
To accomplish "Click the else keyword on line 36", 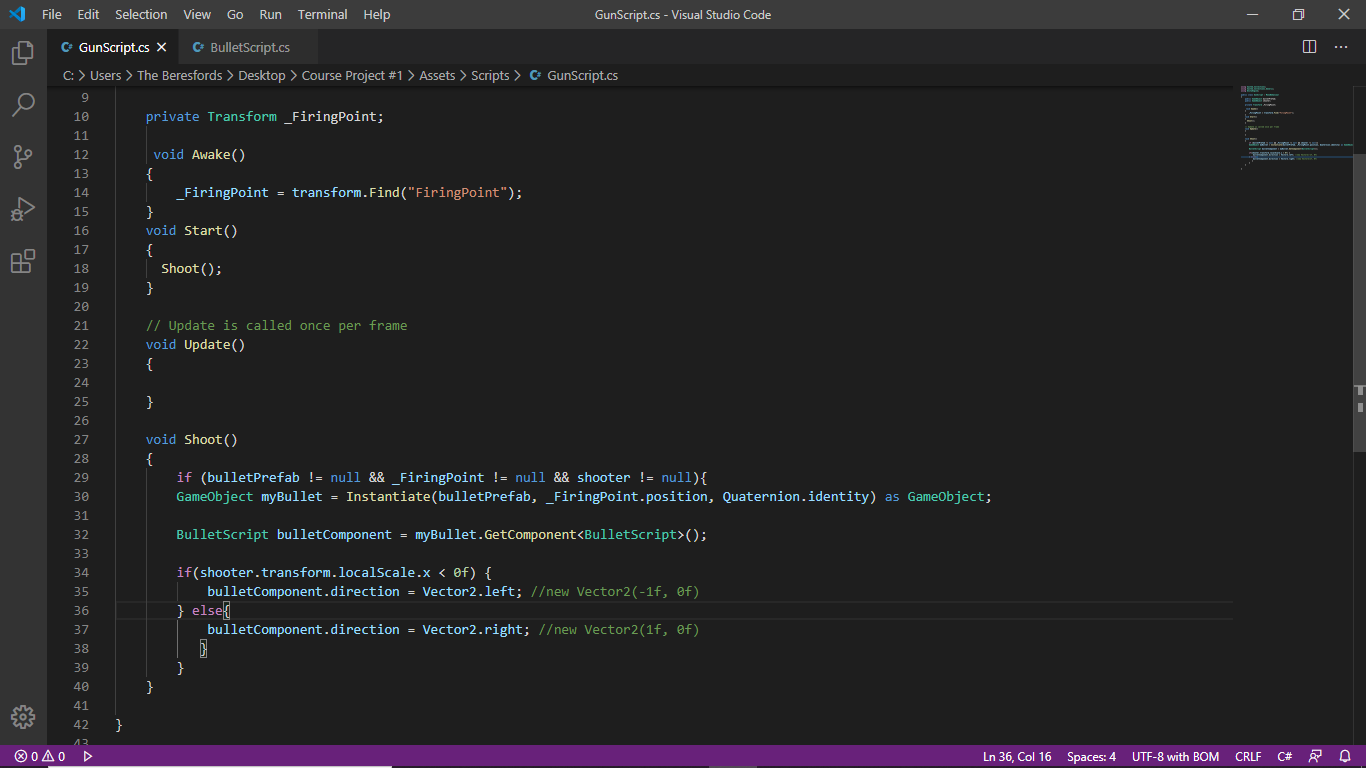I will click(207, 610).
